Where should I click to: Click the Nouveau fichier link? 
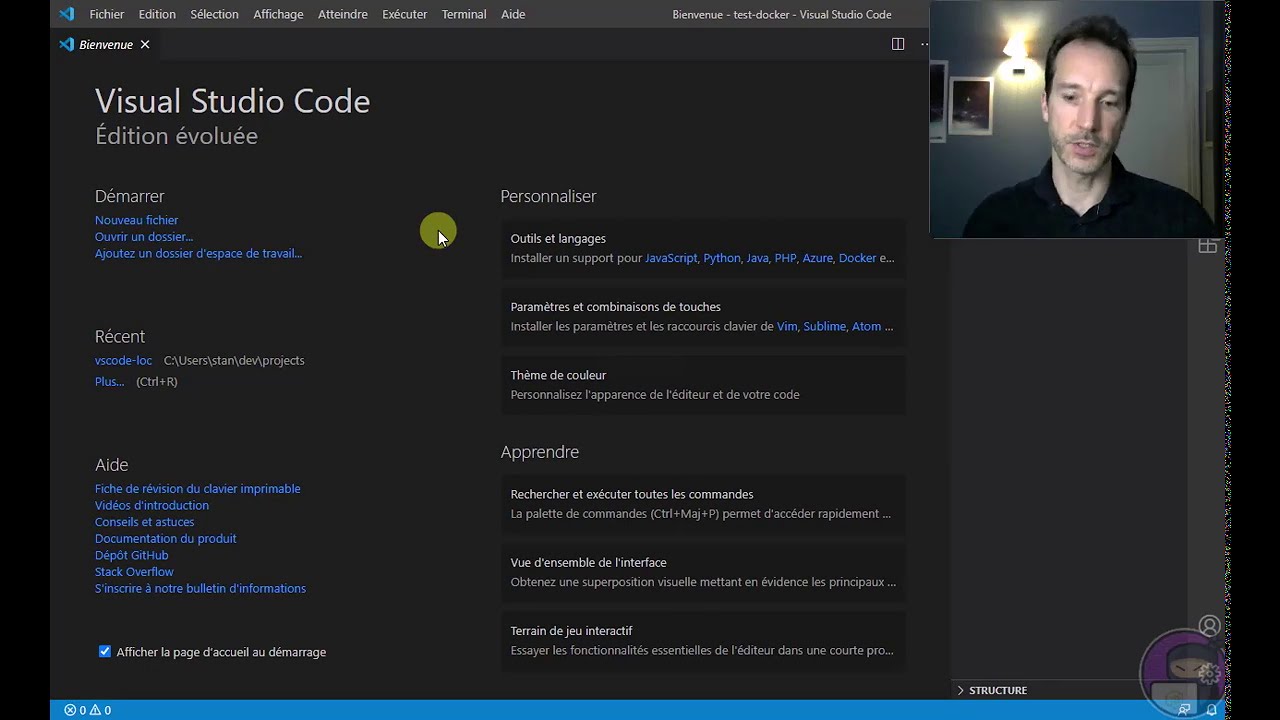click(x=137, y=220)
